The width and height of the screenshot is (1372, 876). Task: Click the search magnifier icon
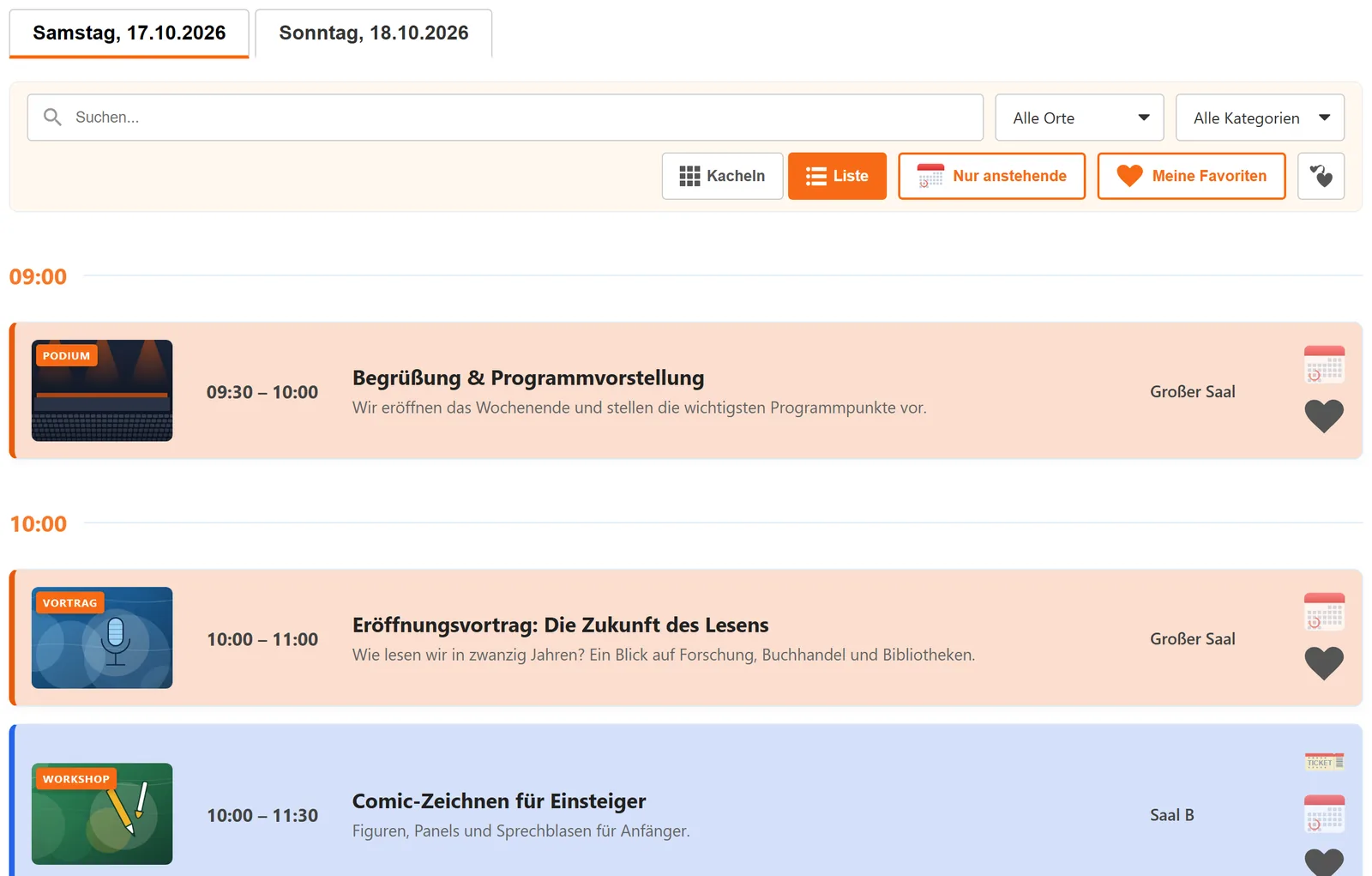(52, 118)
